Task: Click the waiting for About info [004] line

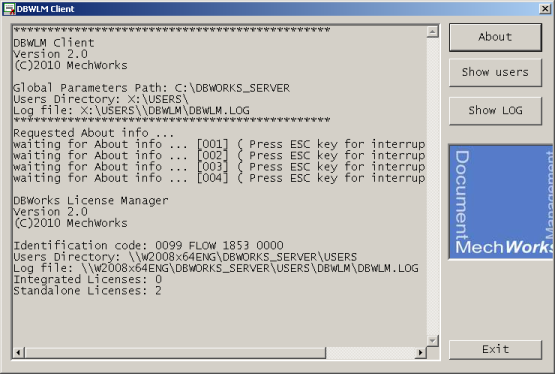Action: pyautogui.click(x=219, y=178)
